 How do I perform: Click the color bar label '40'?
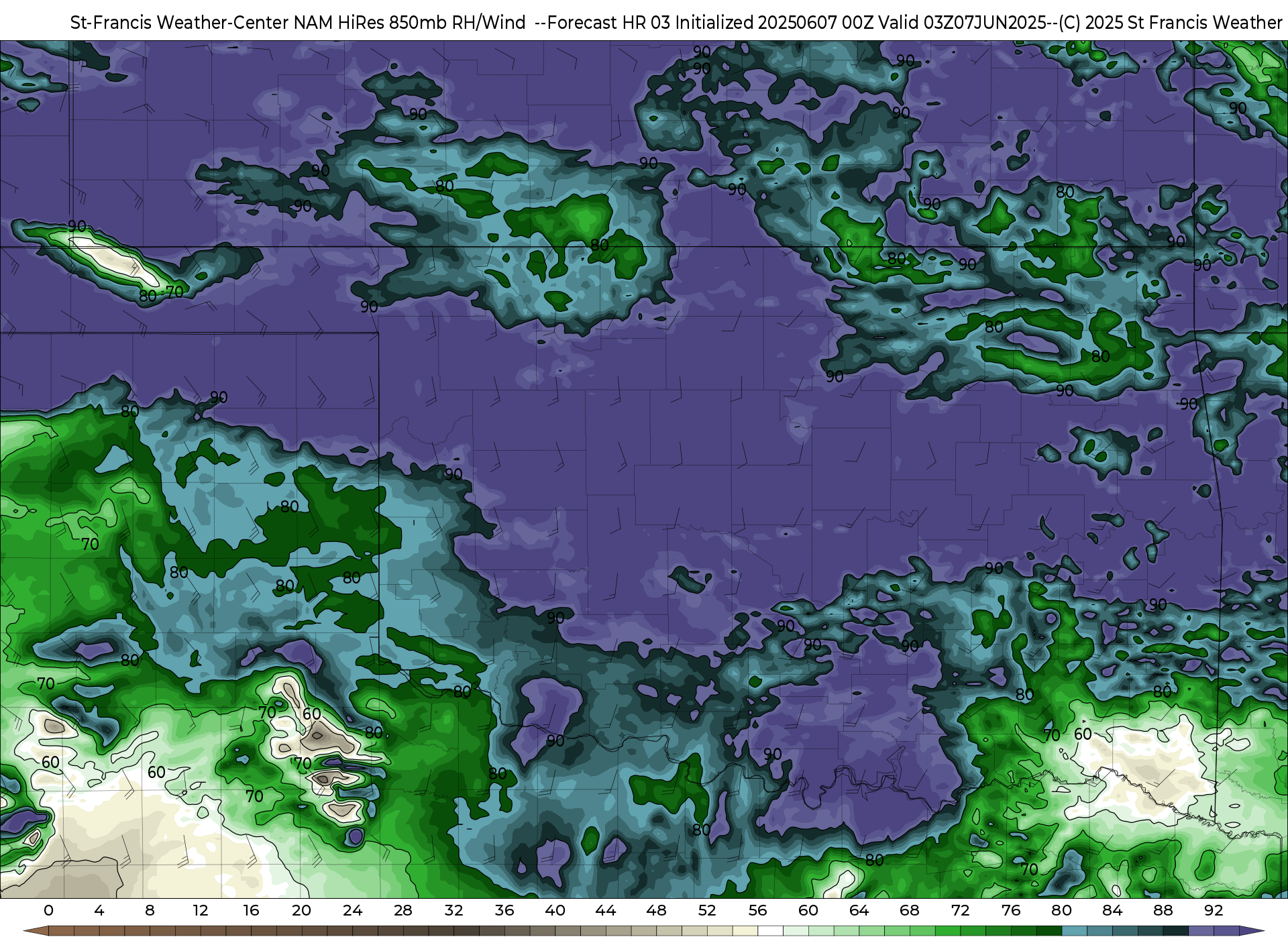click(x=555, y=910)
